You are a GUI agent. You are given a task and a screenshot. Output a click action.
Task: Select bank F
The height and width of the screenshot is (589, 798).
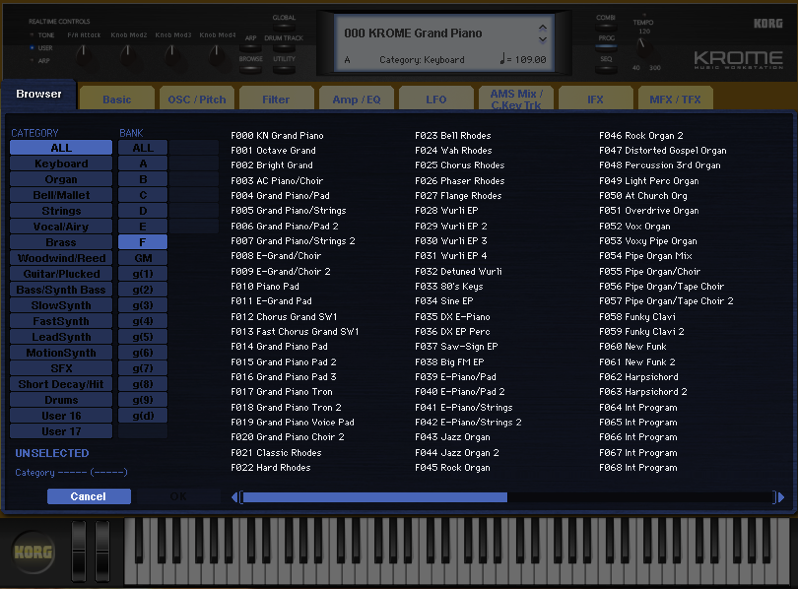pos(142,242)
